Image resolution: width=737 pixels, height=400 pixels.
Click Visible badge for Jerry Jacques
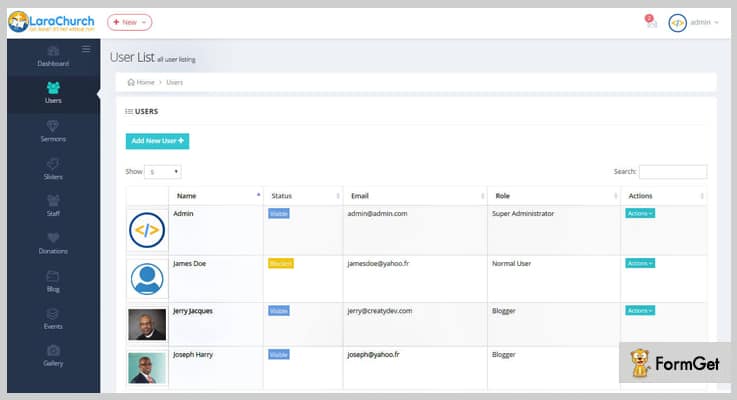[279, 311]
